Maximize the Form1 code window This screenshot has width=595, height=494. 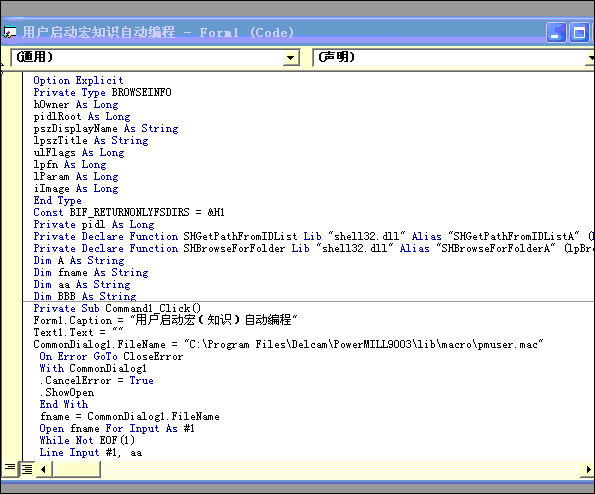pos(579,33)
